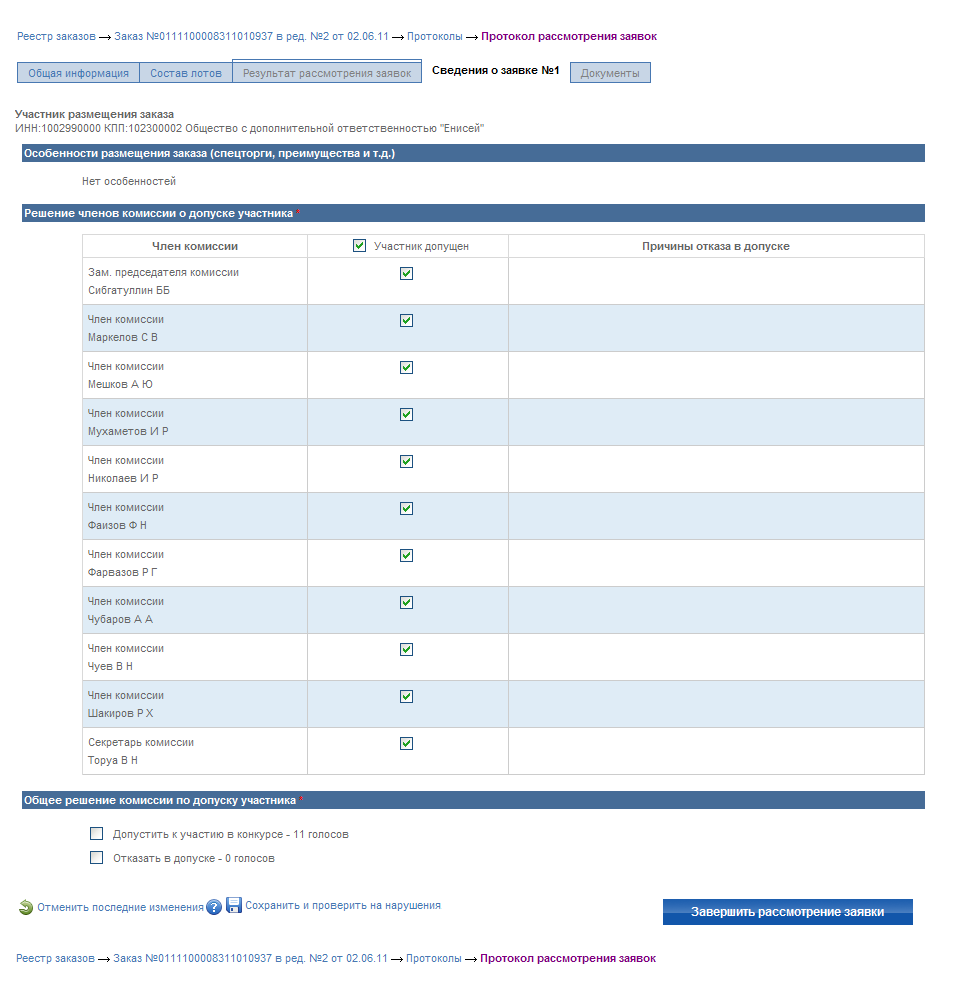Toggle admission checkbox for Фаизов Ф Н
964x983 pixels.
406,508
